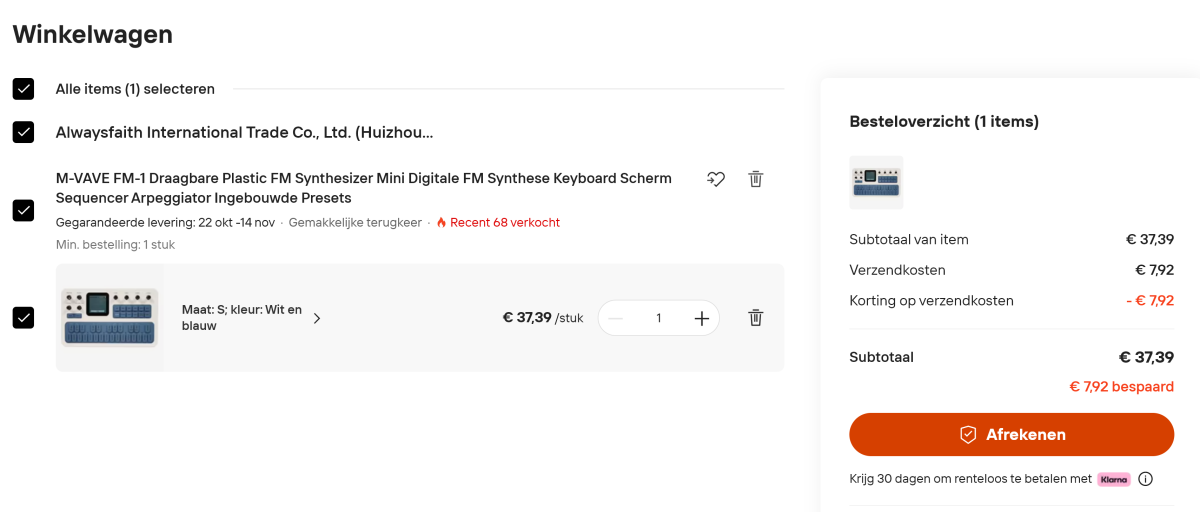Uncheck the M-VAVE FM-1 product checkbox
The width and height of the screenshot is (1200, 512).
coord(23,210)
